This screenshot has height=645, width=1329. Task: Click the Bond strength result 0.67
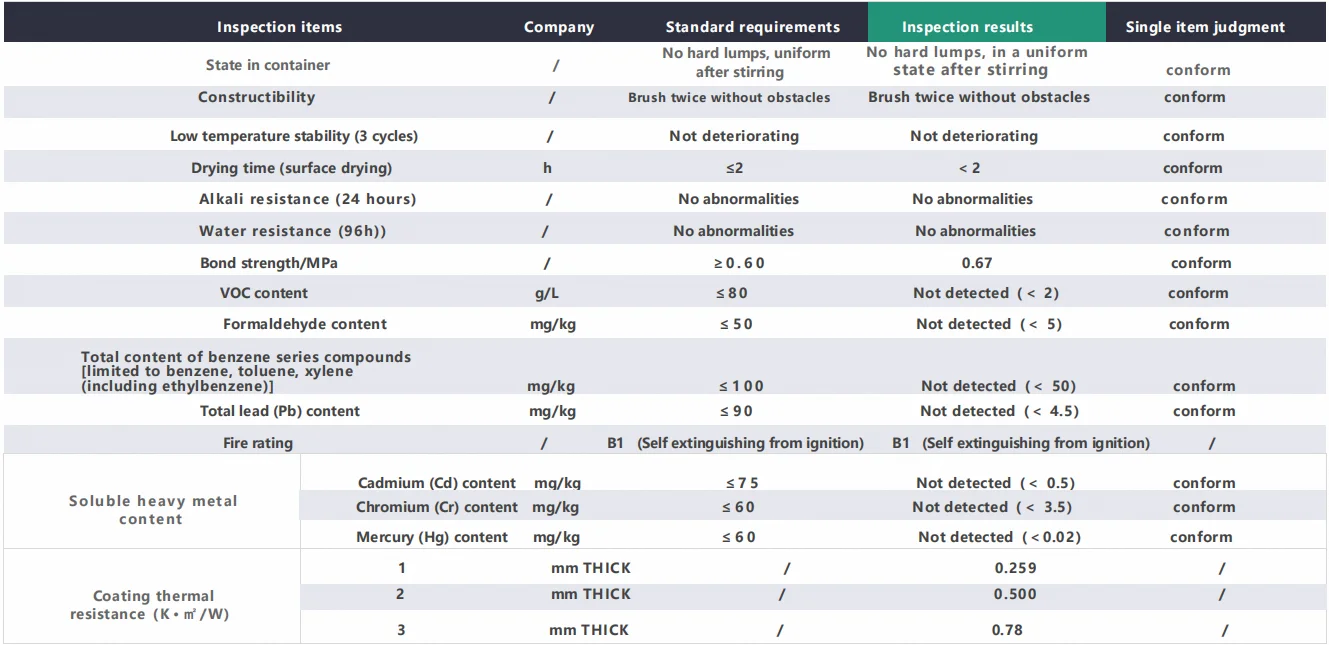pyautogui.click(x=976, y=263)
